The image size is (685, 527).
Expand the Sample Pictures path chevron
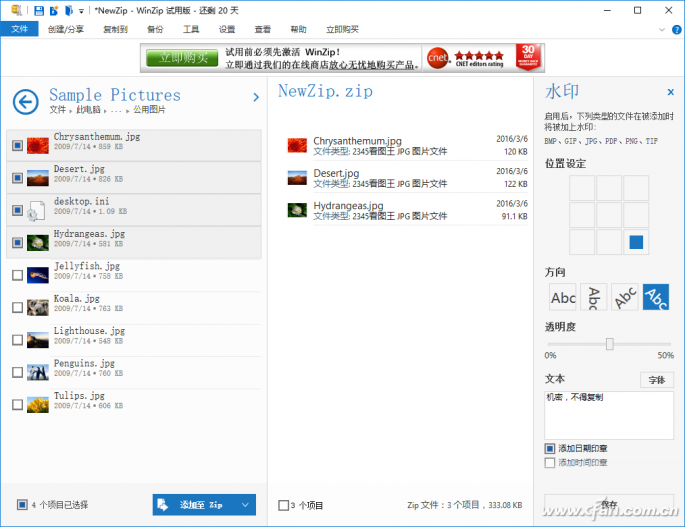point(256,97)
